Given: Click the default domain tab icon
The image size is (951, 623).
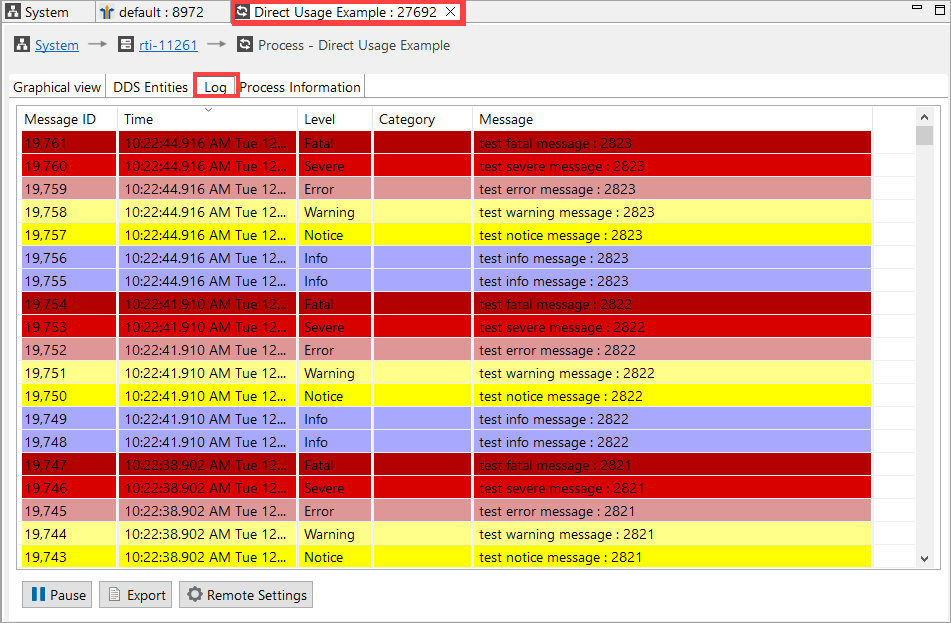Looking at the screenshot, I should [x=107, y=12].
